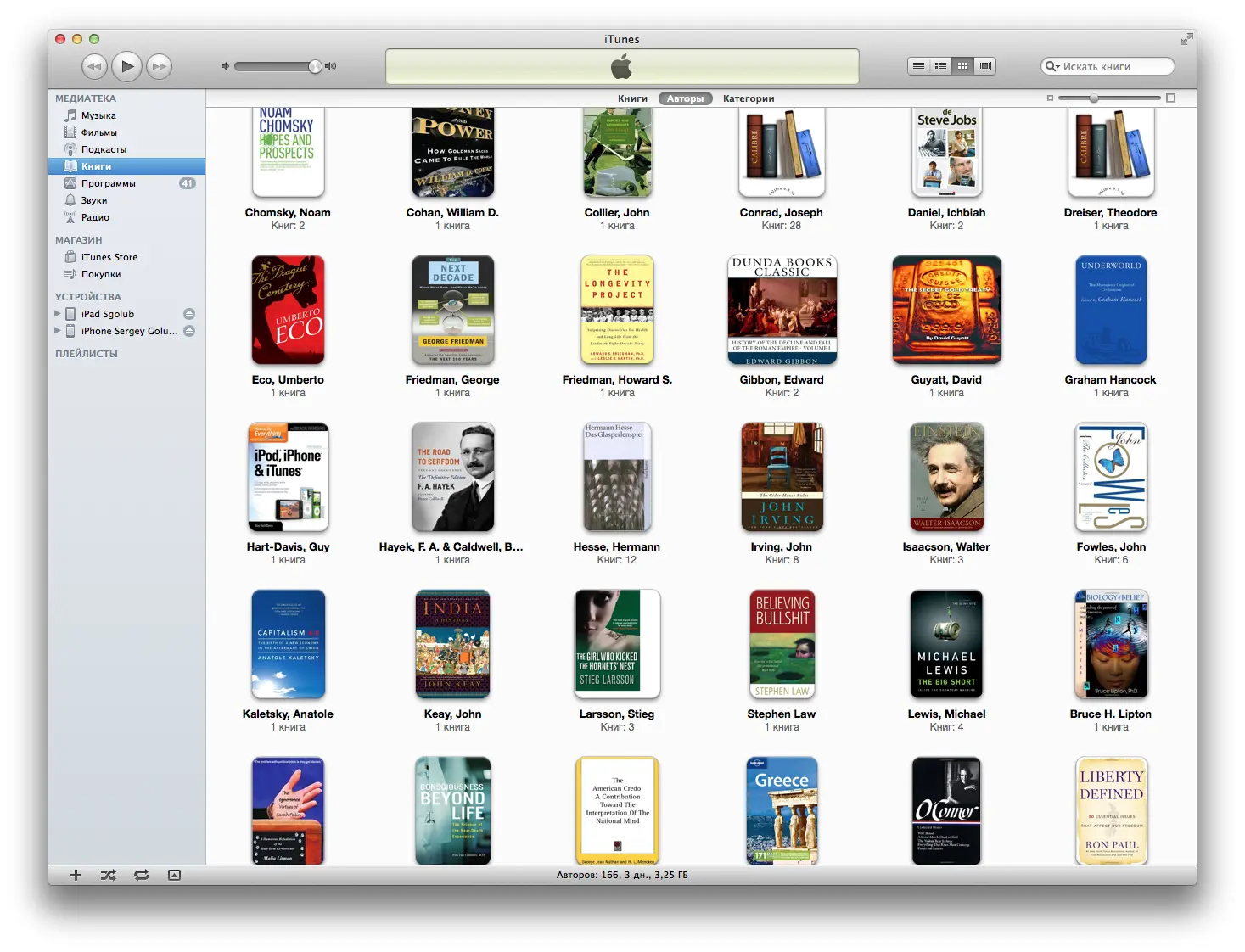
Task: Open Friedman, George book cover
Action: click(x=452, y=310)
